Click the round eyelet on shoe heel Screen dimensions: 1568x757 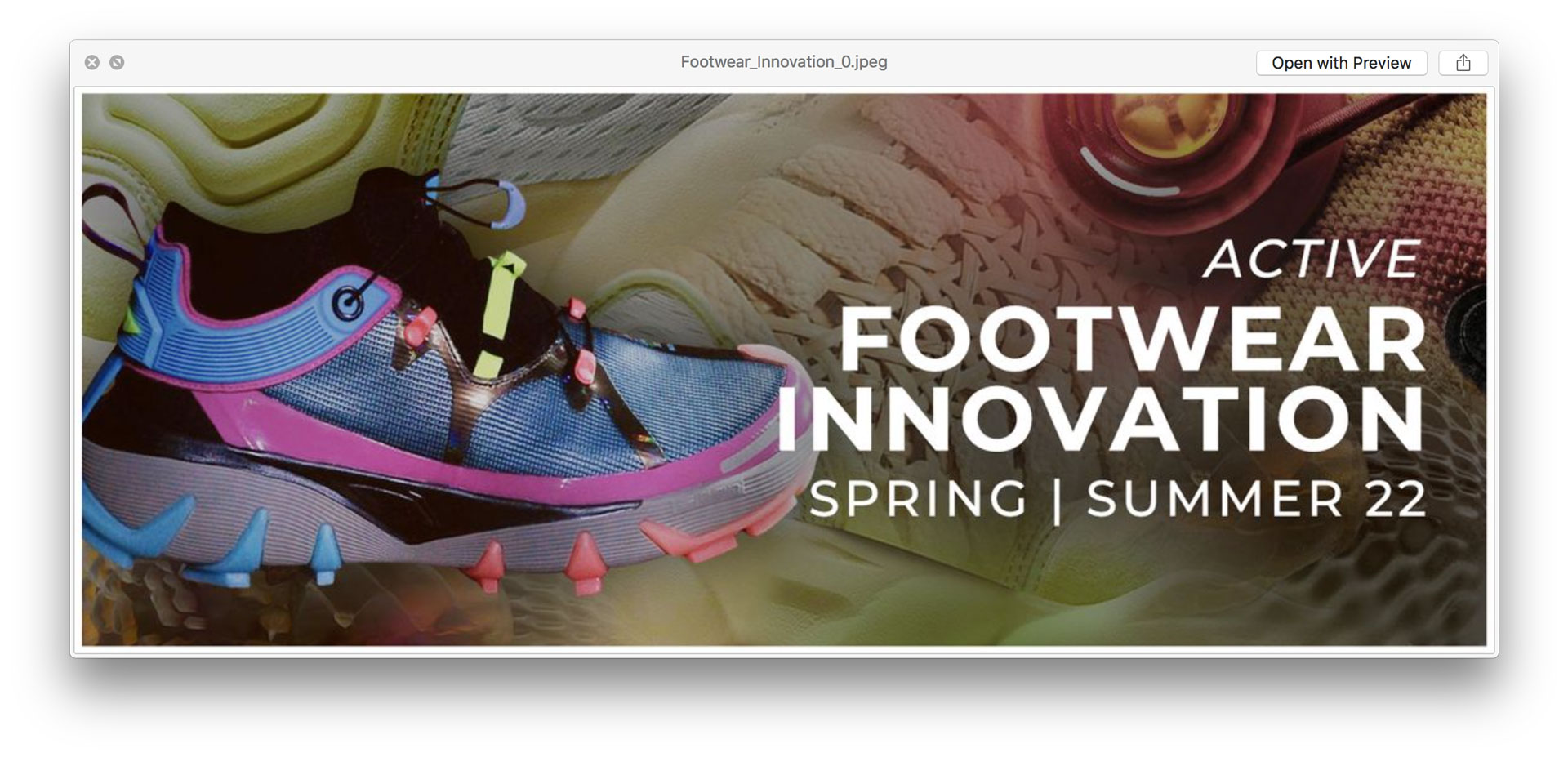tap(350, 305)
